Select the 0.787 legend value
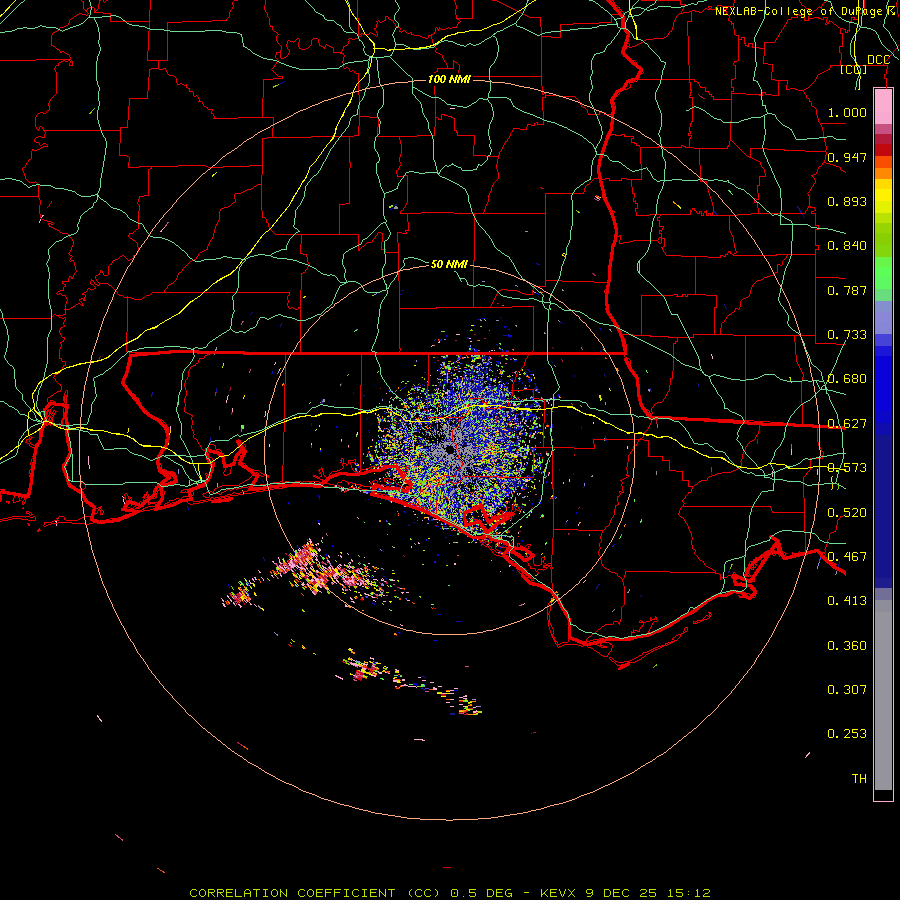This screenshot has height=900, width=900. [x=847, y=290]
